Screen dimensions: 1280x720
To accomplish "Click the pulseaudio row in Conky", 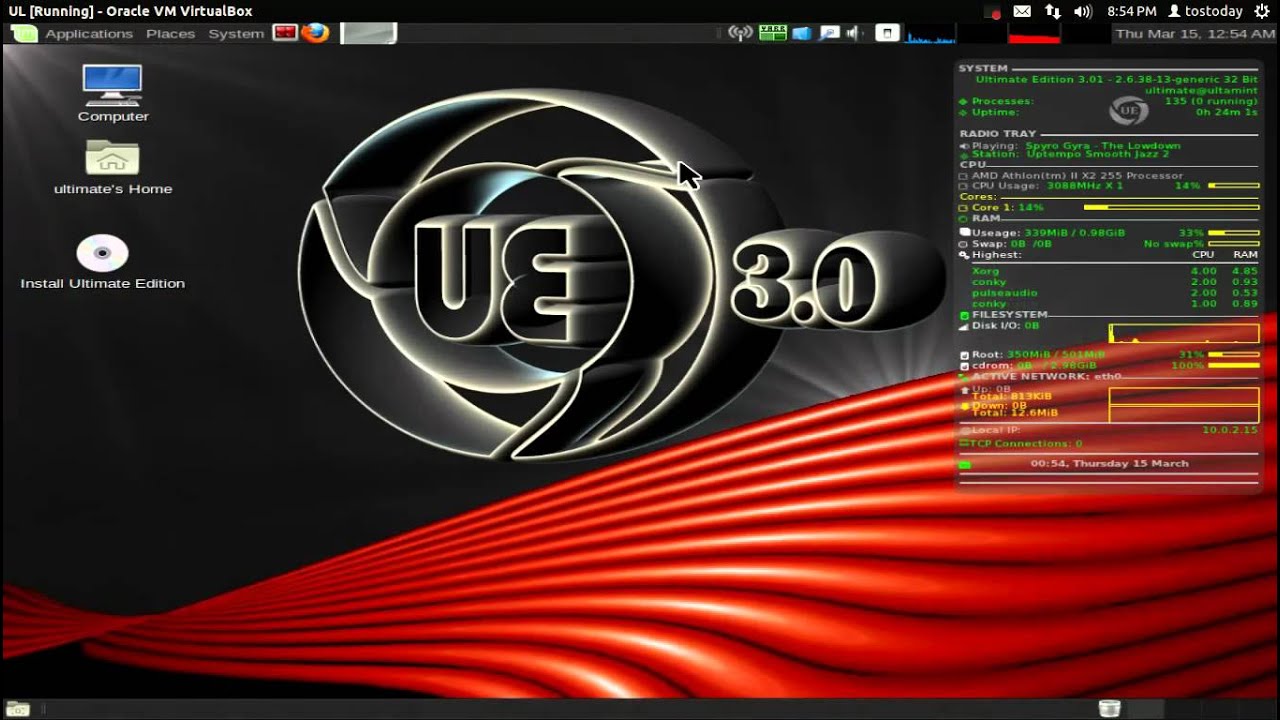I will pos(1114,293).
